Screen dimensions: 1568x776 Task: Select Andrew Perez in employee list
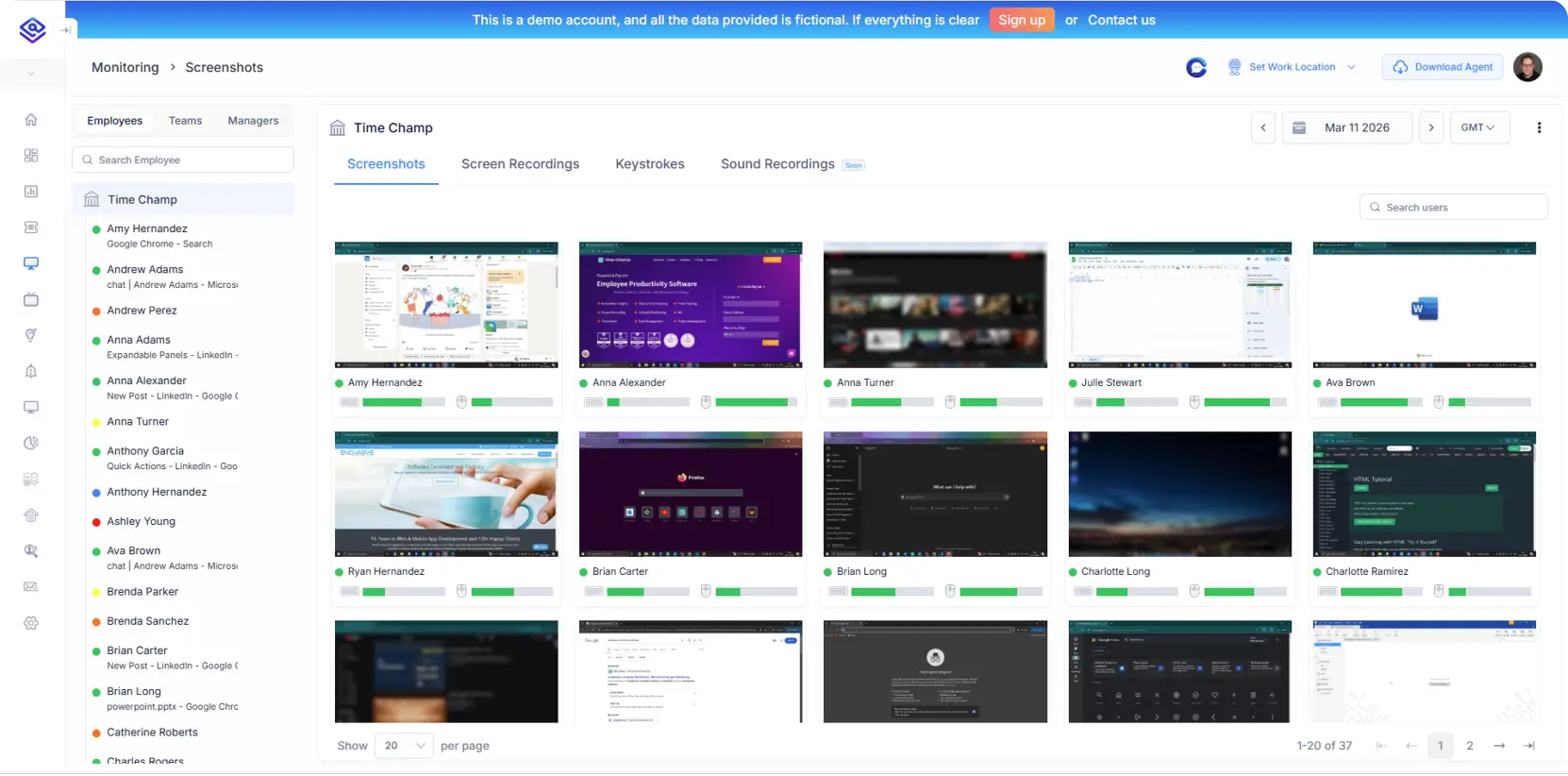(142, 311)
